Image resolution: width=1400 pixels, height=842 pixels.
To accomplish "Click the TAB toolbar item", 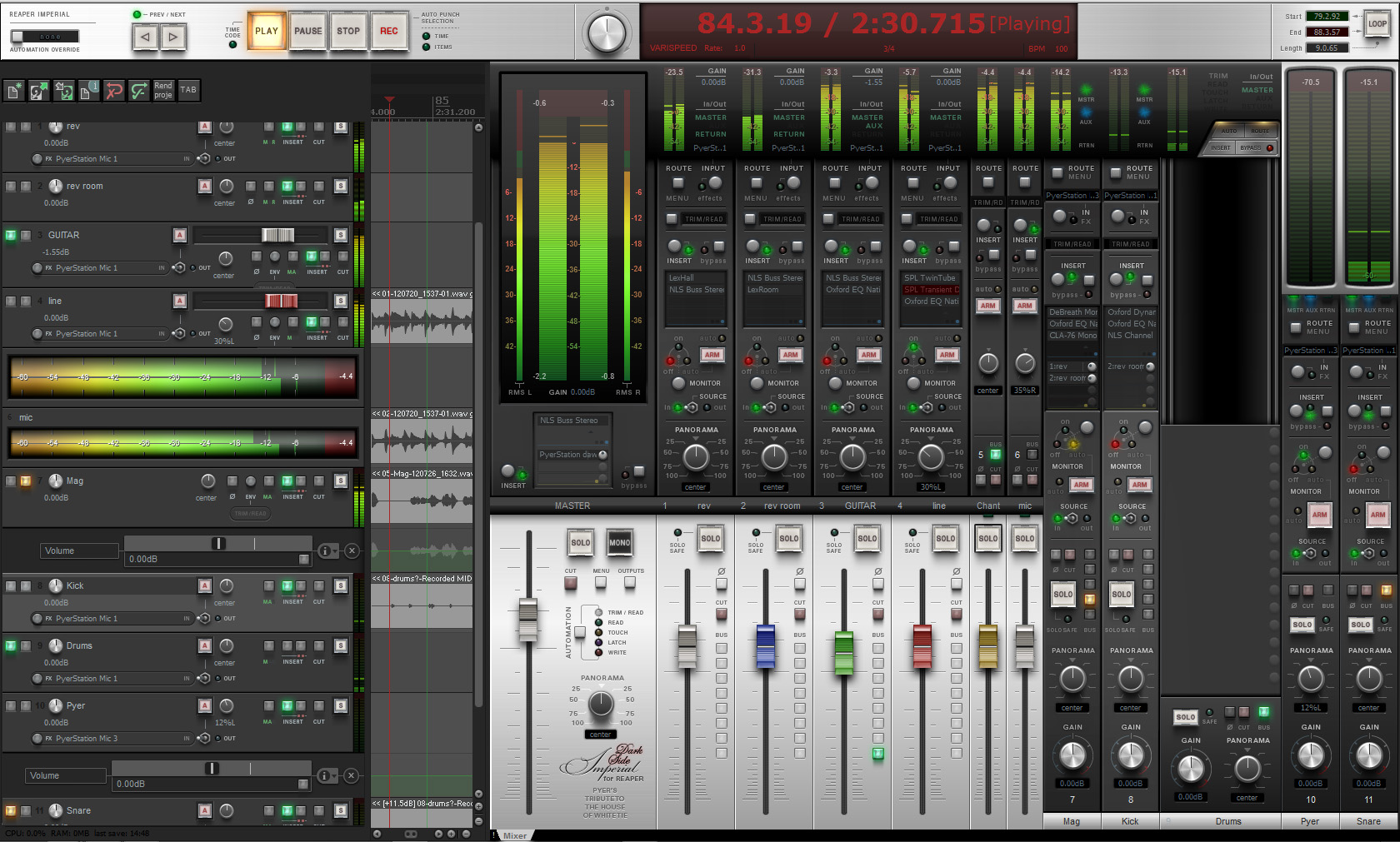I will point(188,91).
